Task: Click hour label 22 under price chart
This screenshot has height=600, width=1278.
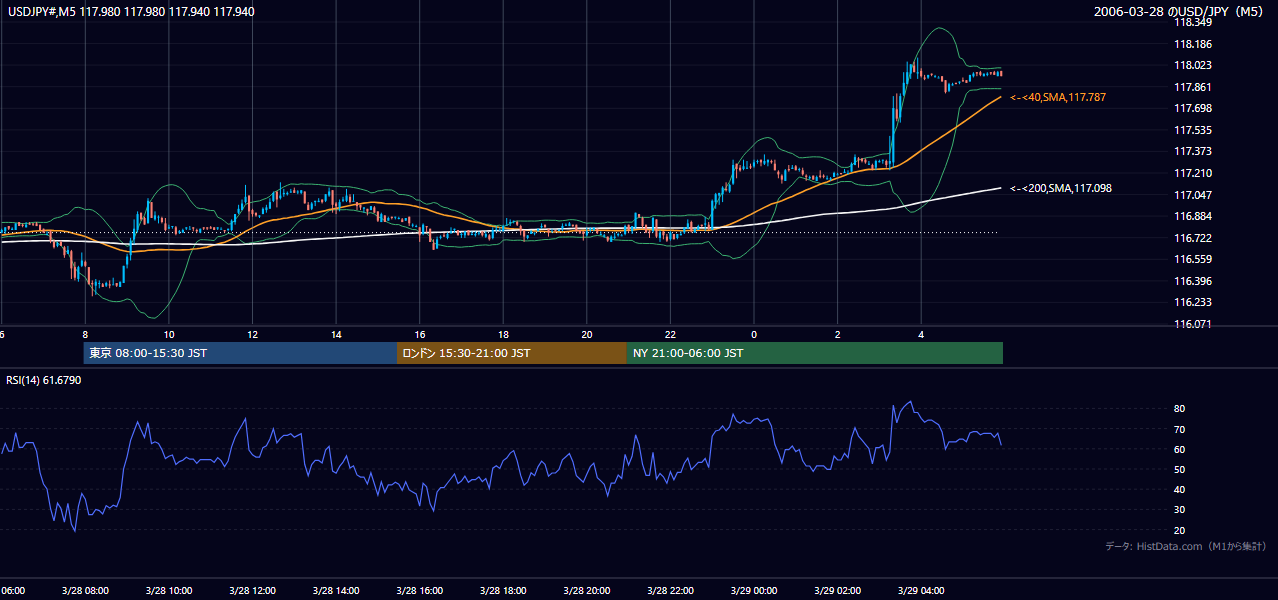Action: pyautogui.click(x=670, y=335)
